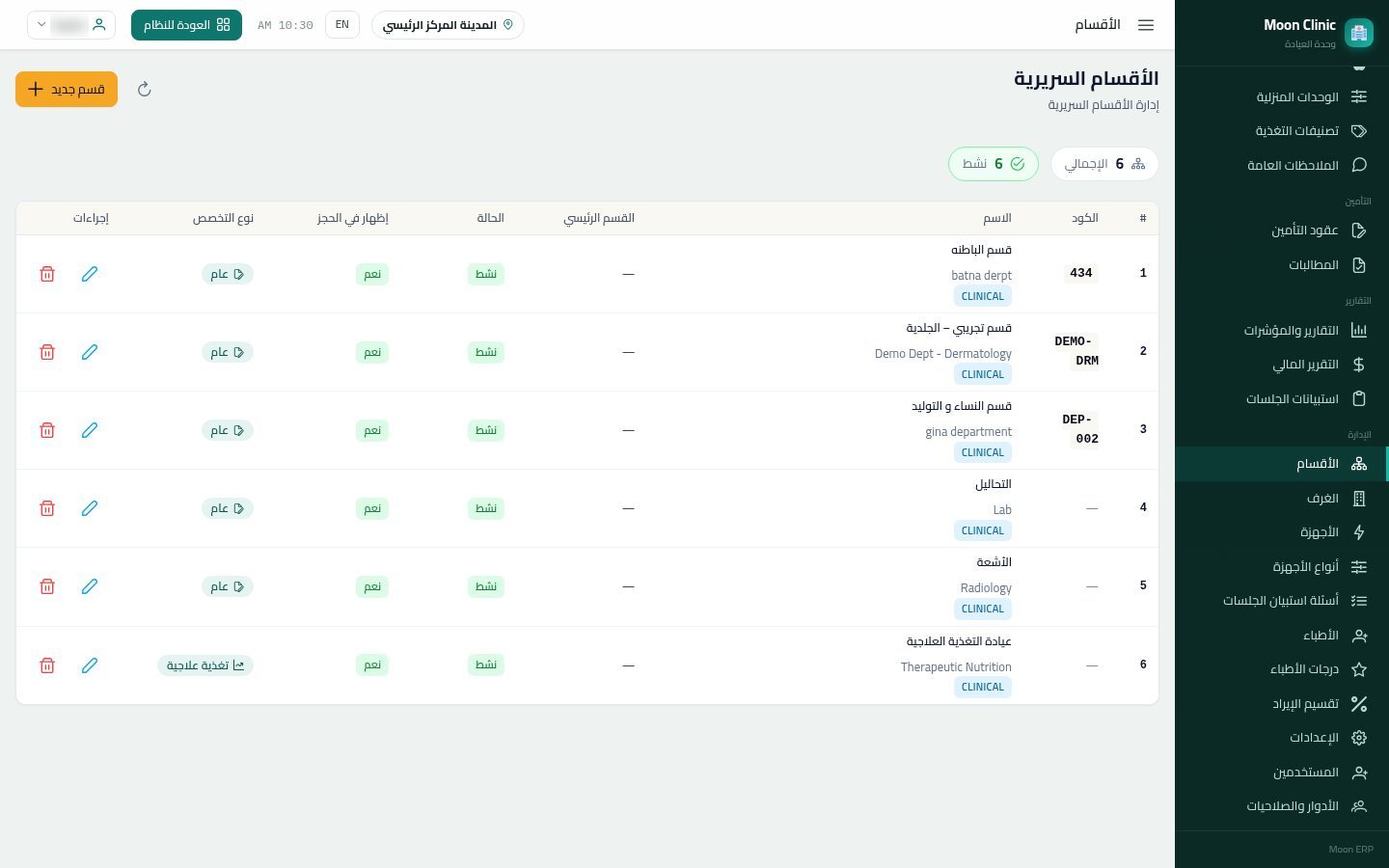
Task: Create a new department with قسم جديد
Action: 67,90
